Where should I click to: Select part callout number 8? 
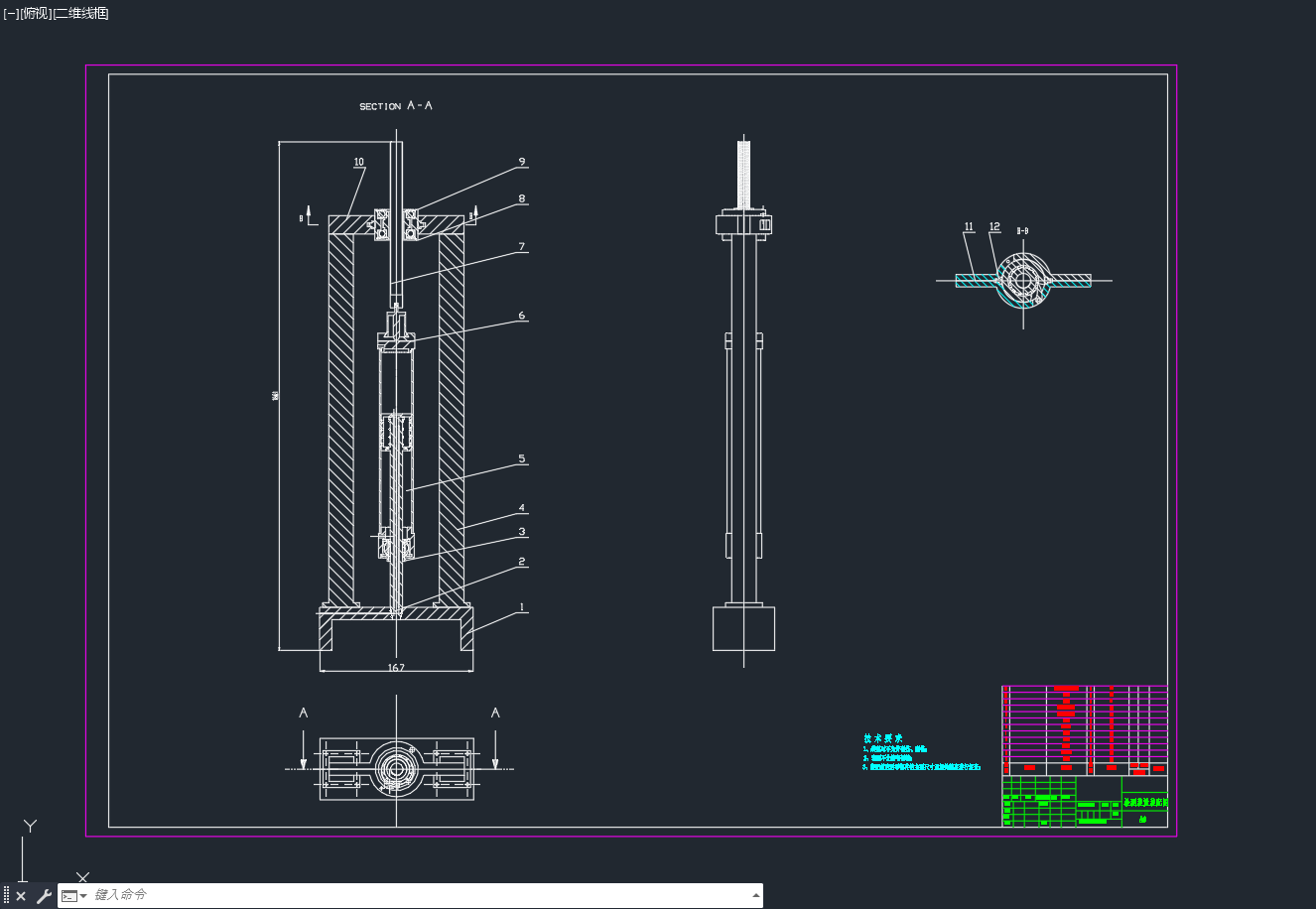[x=522, y=198]
